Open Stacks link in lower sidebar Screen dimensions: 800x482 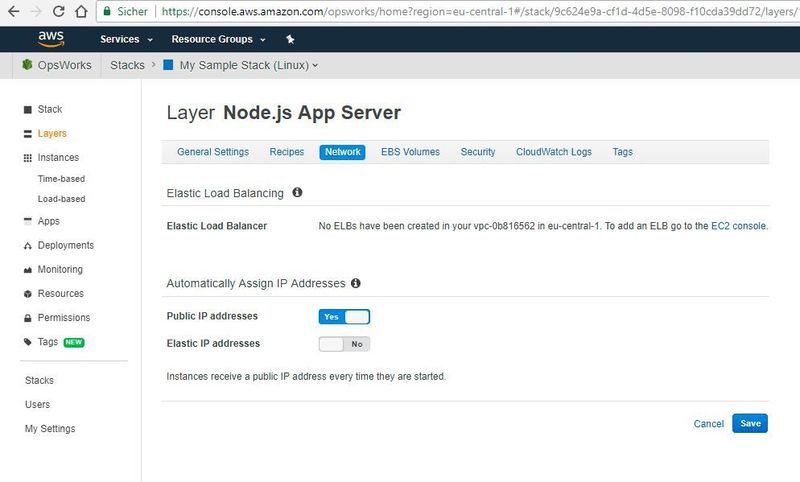tap(39, 380)
